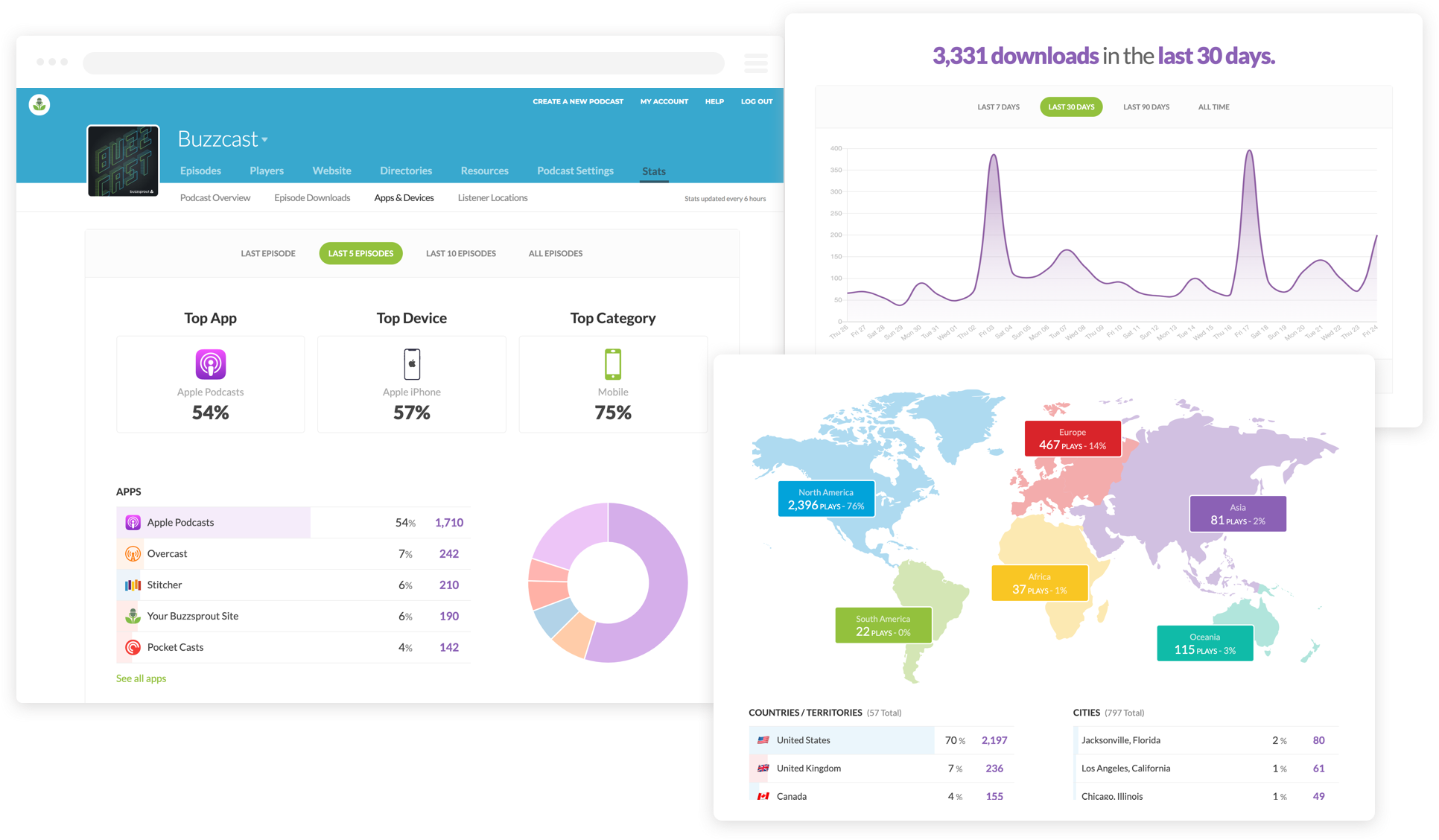This screenshot has height=840, width=1439.
Task: Switch to Listener Locations sub-tab
Action: 492,198
